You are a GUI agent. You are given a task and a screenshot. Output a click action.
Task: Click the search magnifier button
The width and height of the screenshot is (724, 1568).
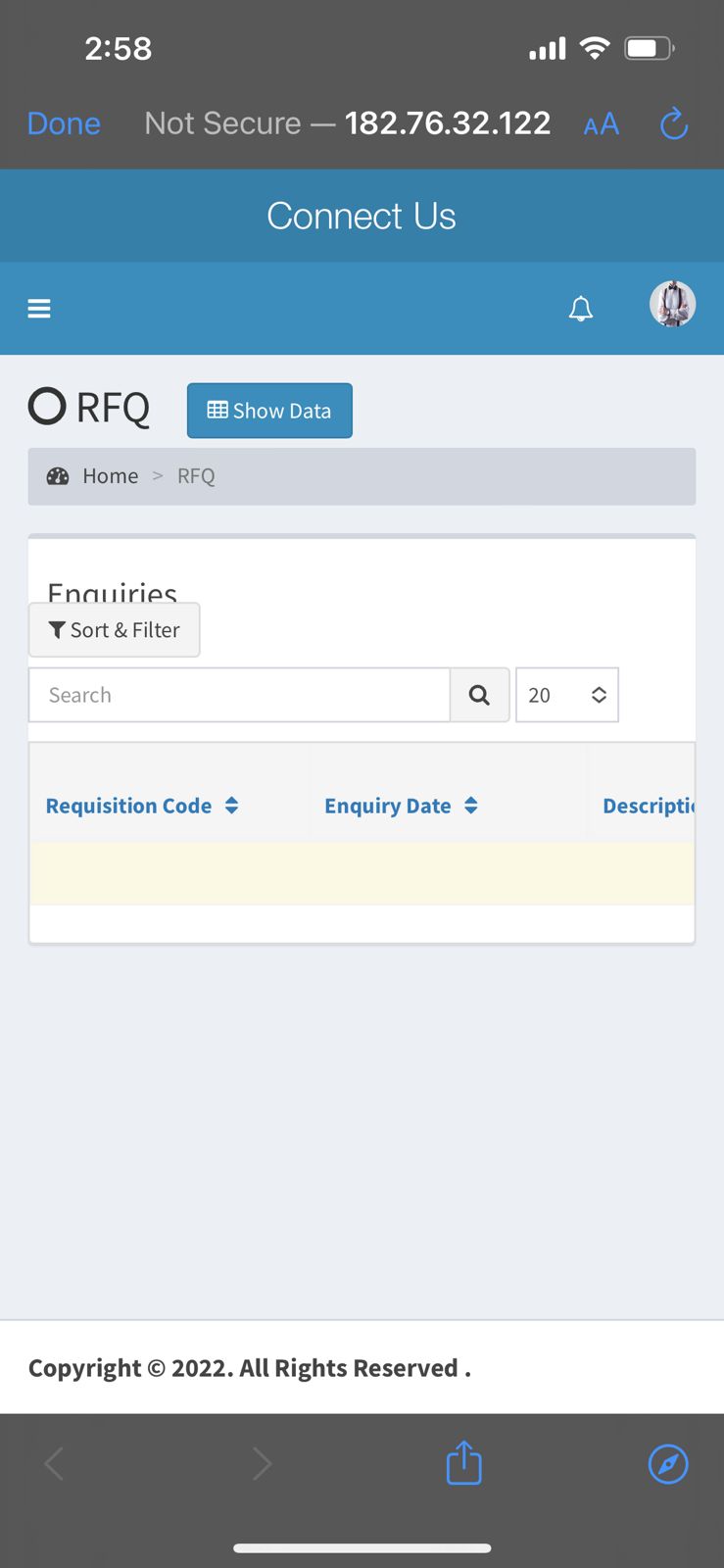pos(479,695)
